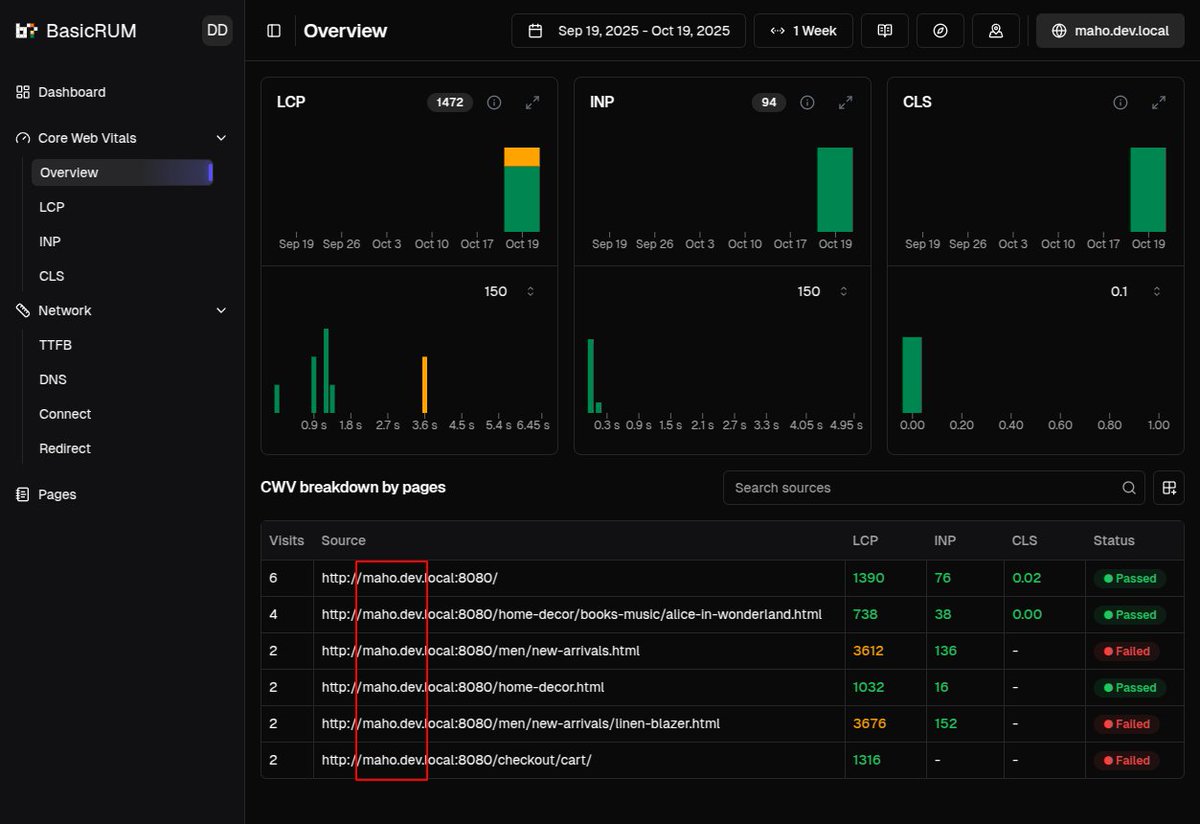The height and width of the screenshot is (824, 1200).
Task: Expand the LCP chart fullscreen
Action: (533, 102)
